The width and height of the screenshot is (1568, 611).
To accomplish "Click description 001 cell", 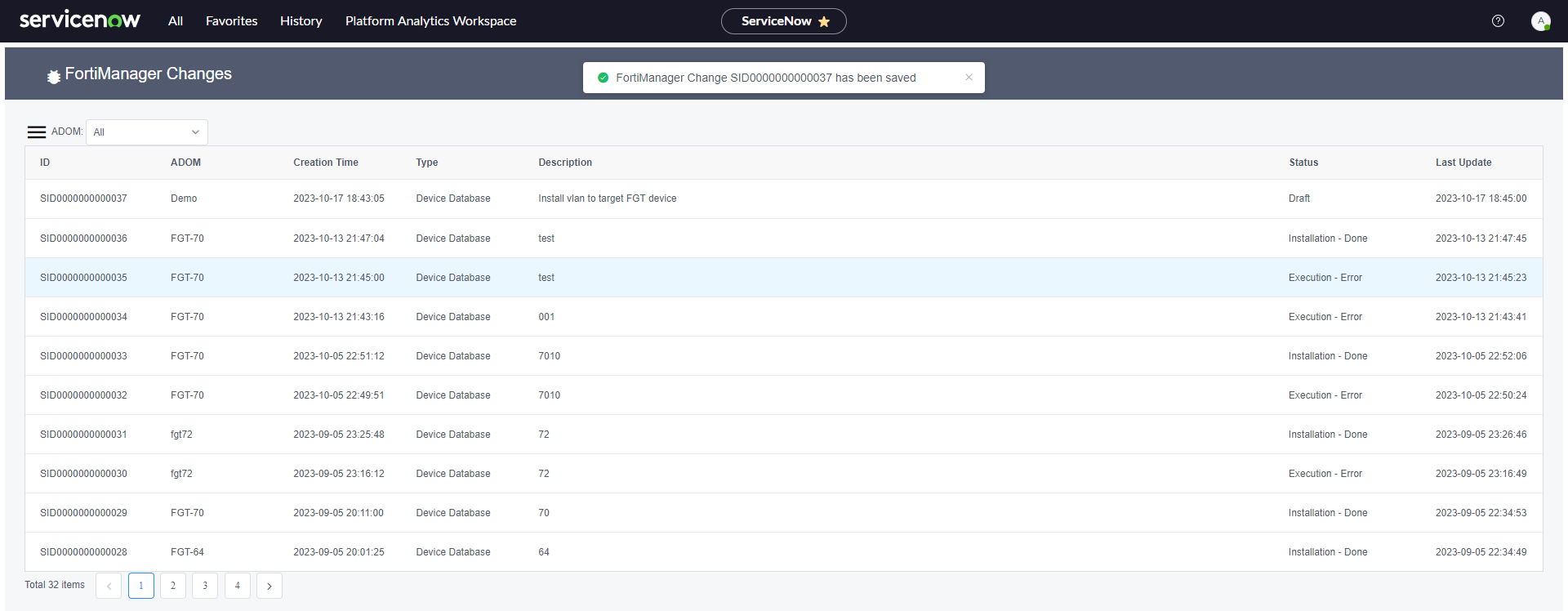I will (546, 317).
